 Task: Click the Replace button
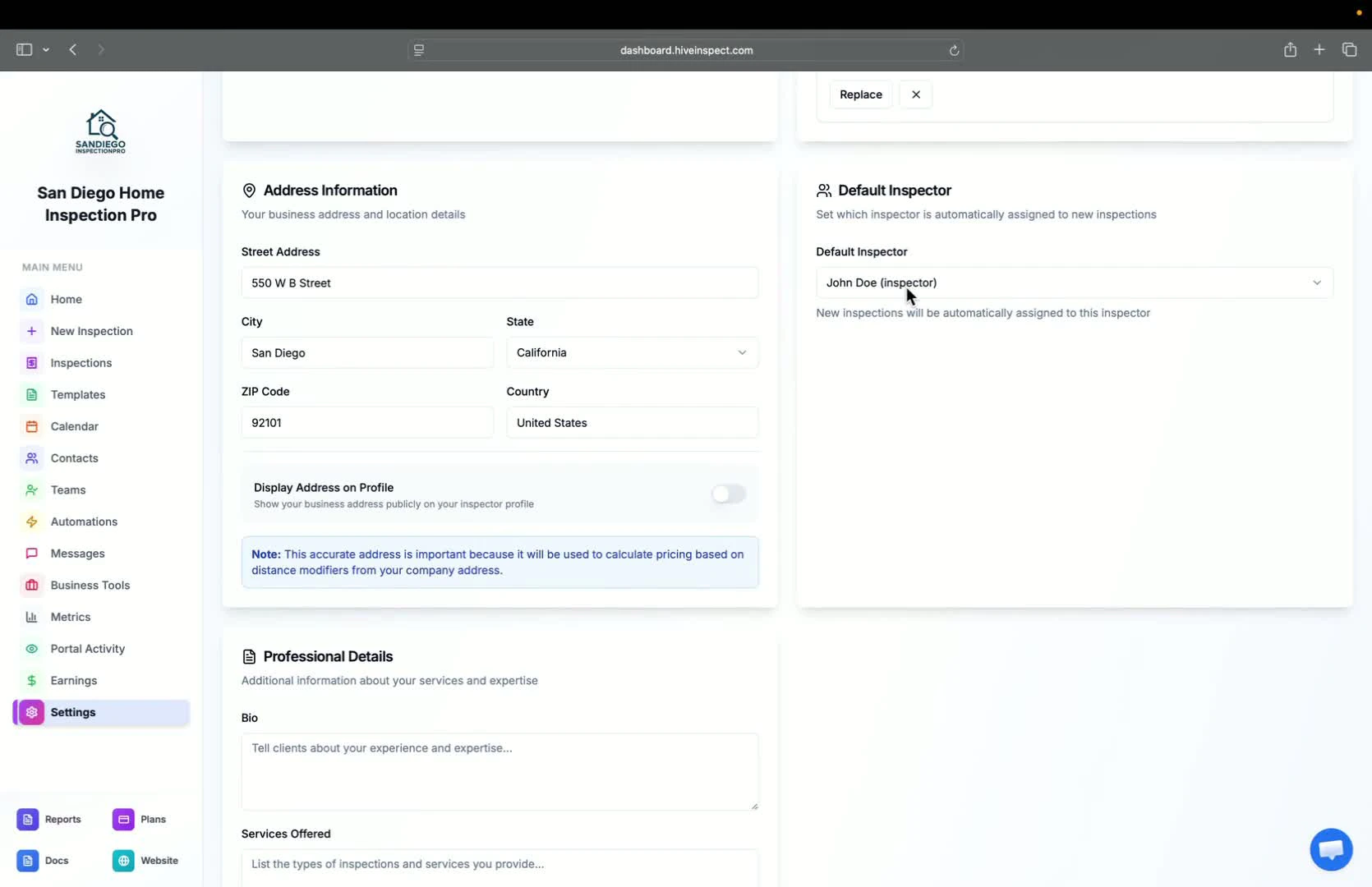(860, 94)
